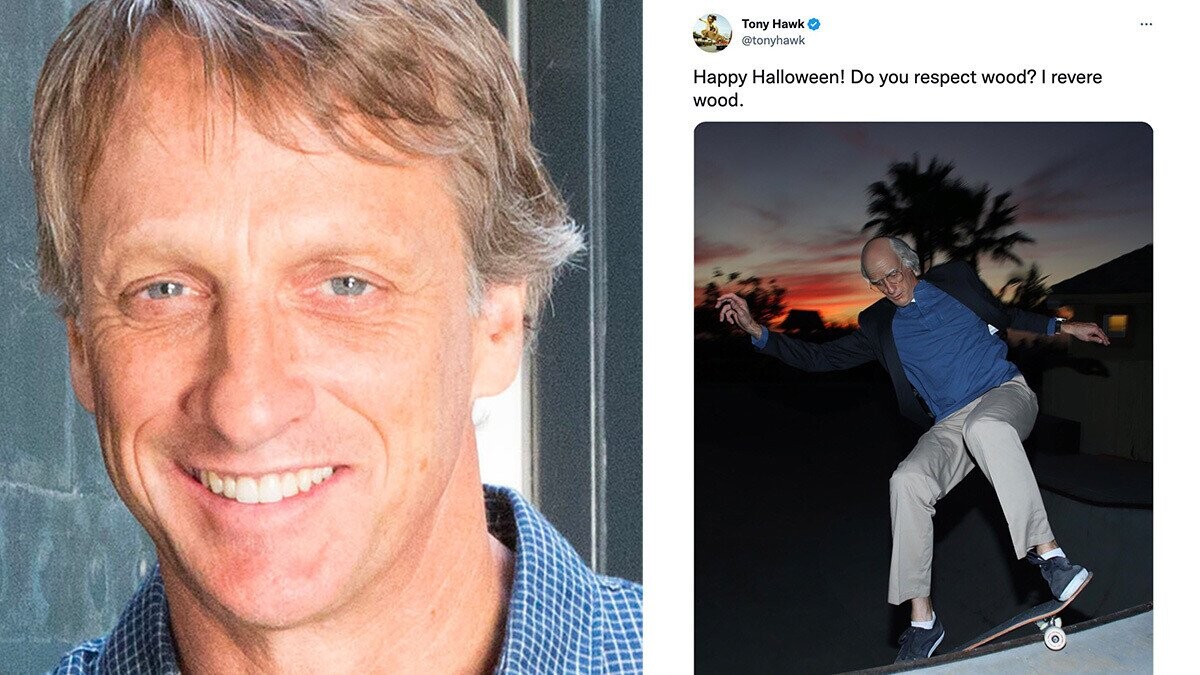Screen dimensions: 1200x675
Task: Click the large smiling portrait photo
Action: [321, 337]
